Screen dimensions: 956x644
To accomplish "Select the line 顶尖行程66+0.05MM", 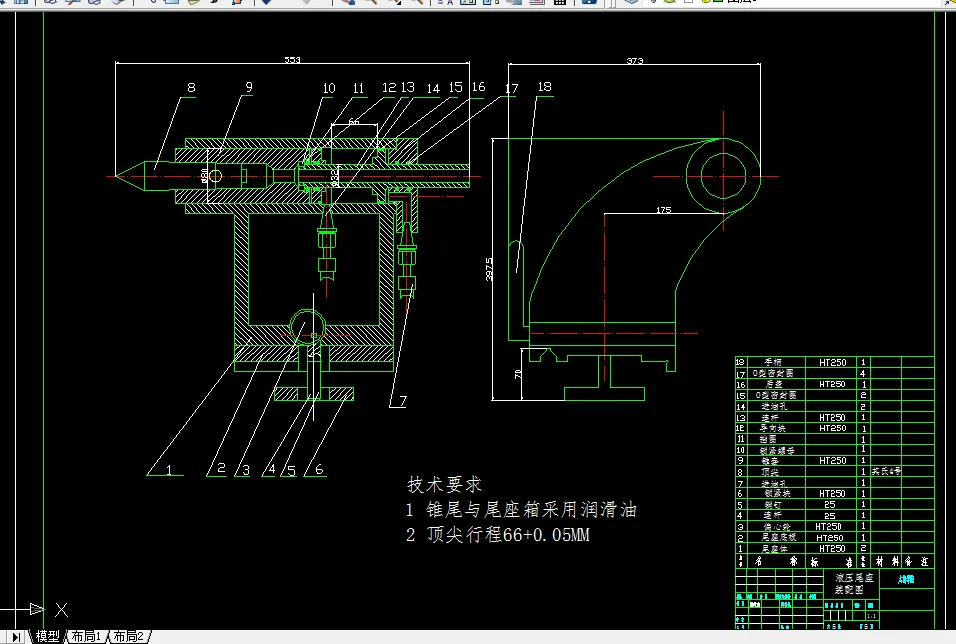I will coord(508,535).
